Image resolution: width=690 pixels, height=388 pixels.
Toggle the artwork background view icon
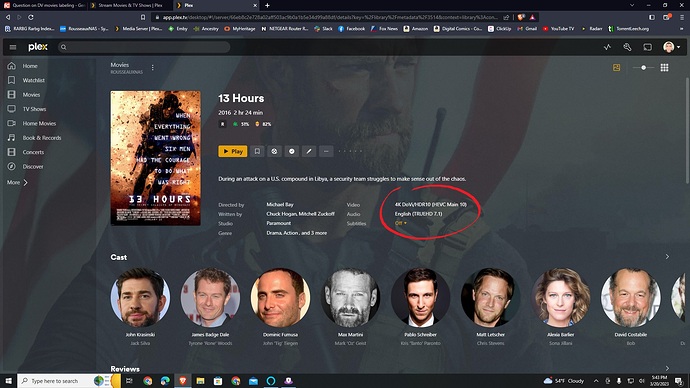click(x=617, y=68)
